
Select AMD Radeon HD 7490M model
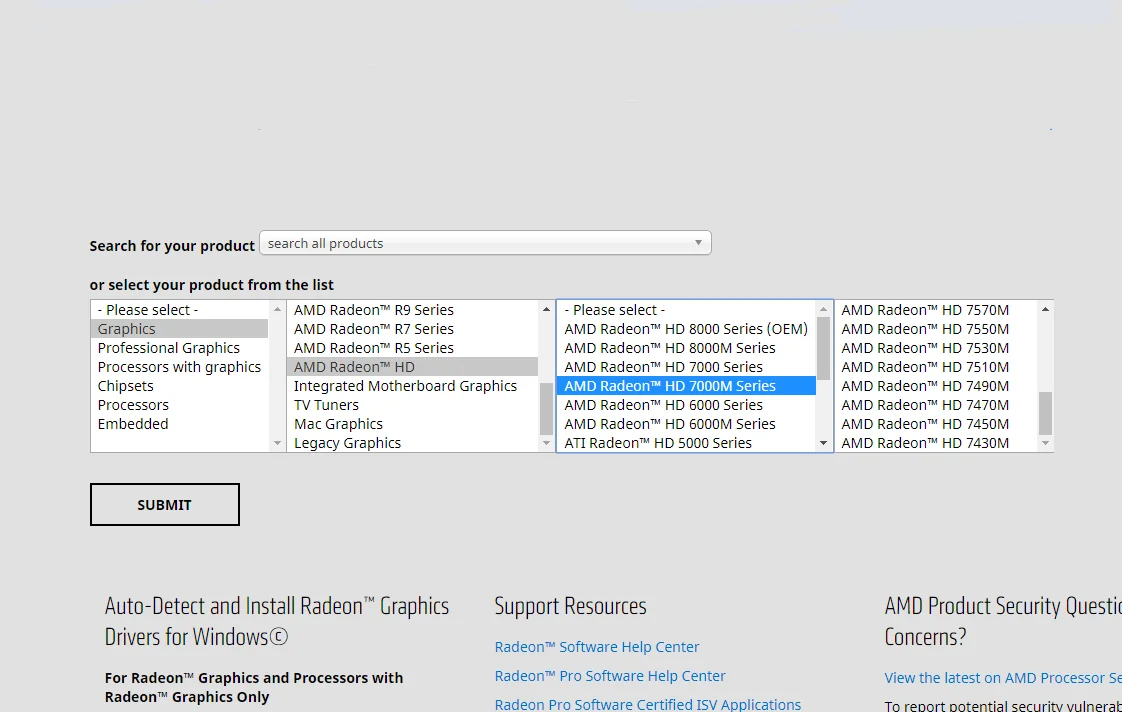pos(936,386)
